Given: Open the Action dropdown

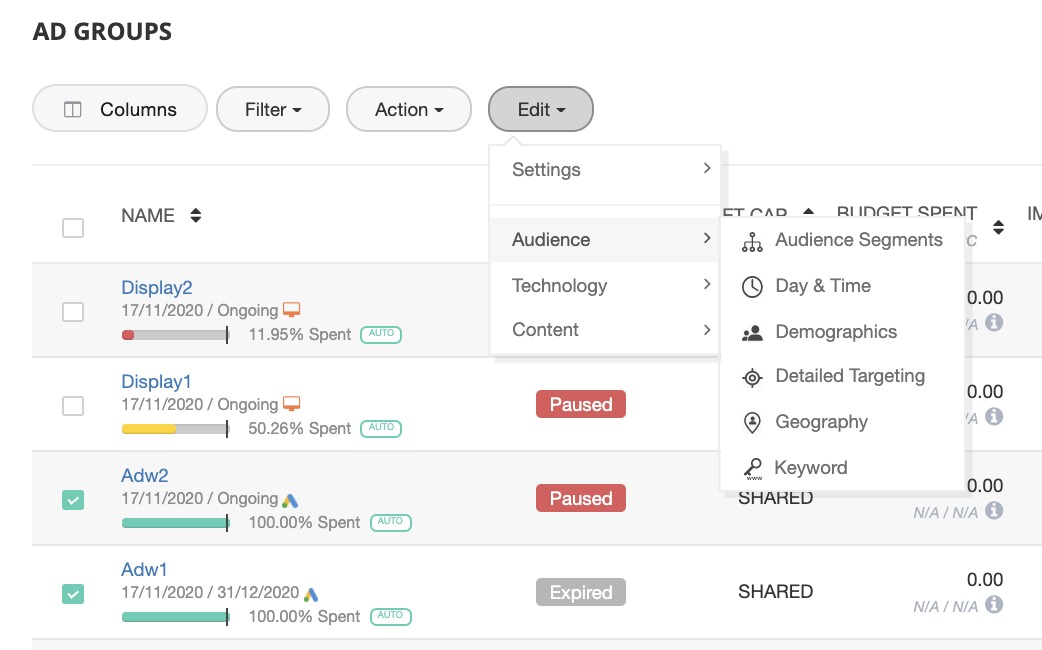Looking at the screenshot, I should [x=408, y=109].
